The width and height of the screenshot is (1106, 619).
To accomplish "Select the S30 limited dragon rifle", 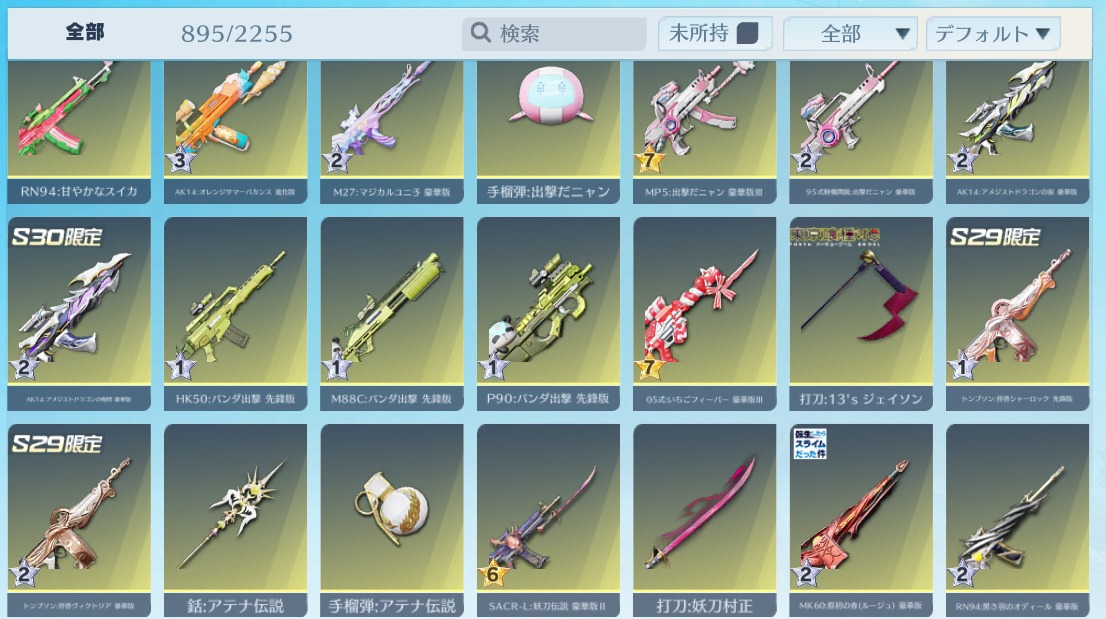I will tap(79, 314).
